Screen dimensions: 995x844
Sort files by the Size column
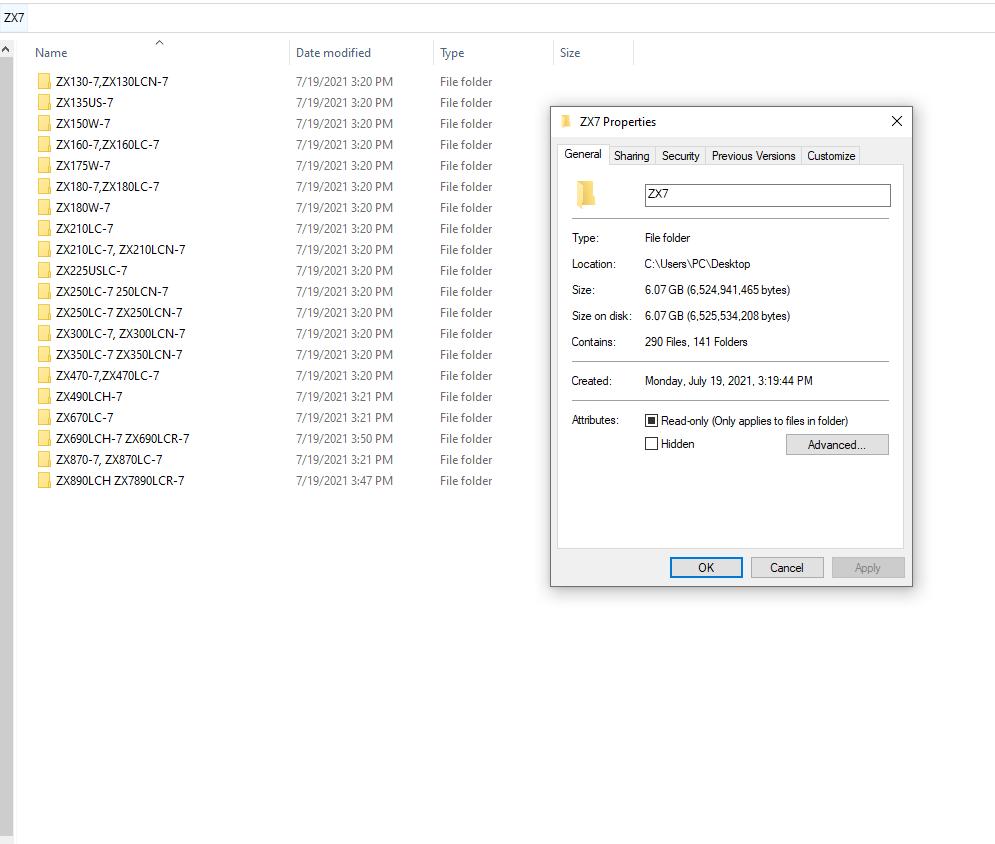570,53
